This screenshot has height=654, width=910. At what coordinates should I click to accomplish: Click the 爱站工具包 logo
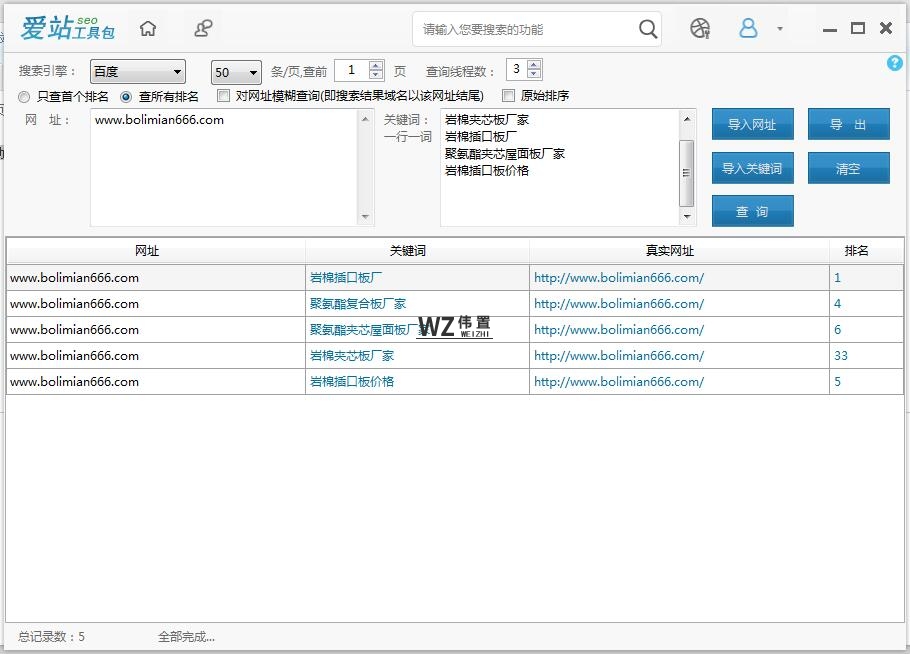pos(64,28)
